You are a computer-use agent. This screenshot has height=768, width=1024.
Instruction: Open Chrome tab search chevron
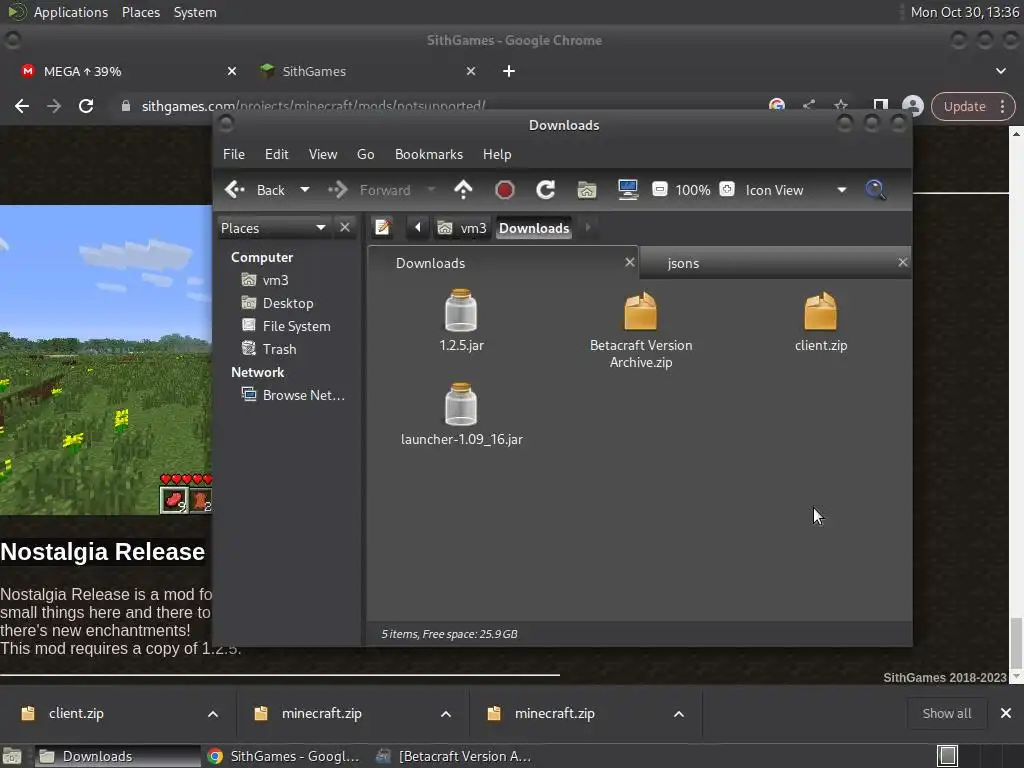[1000, 71]
